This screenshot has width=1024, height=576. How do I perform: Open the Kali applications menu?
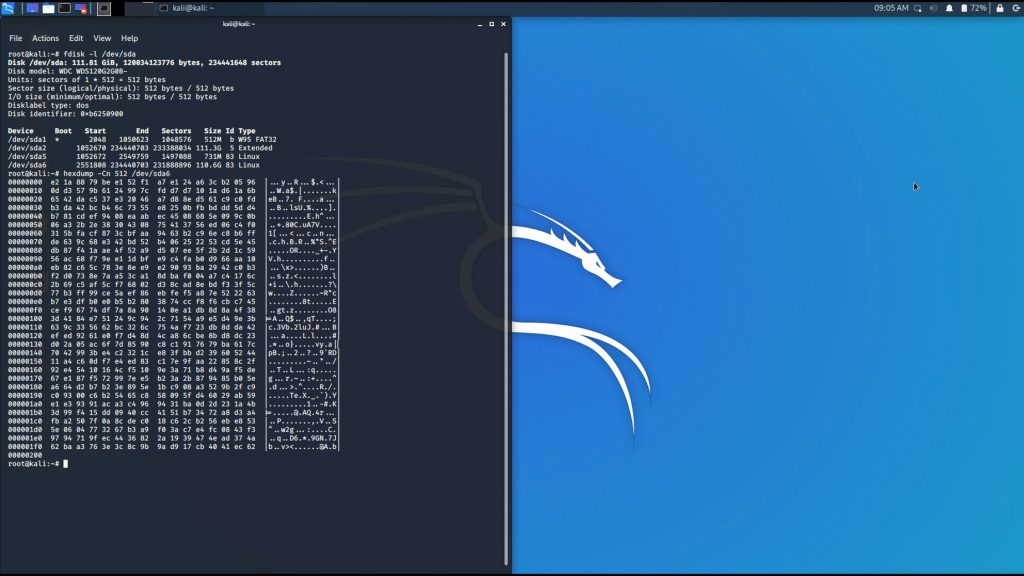(8, 8)
